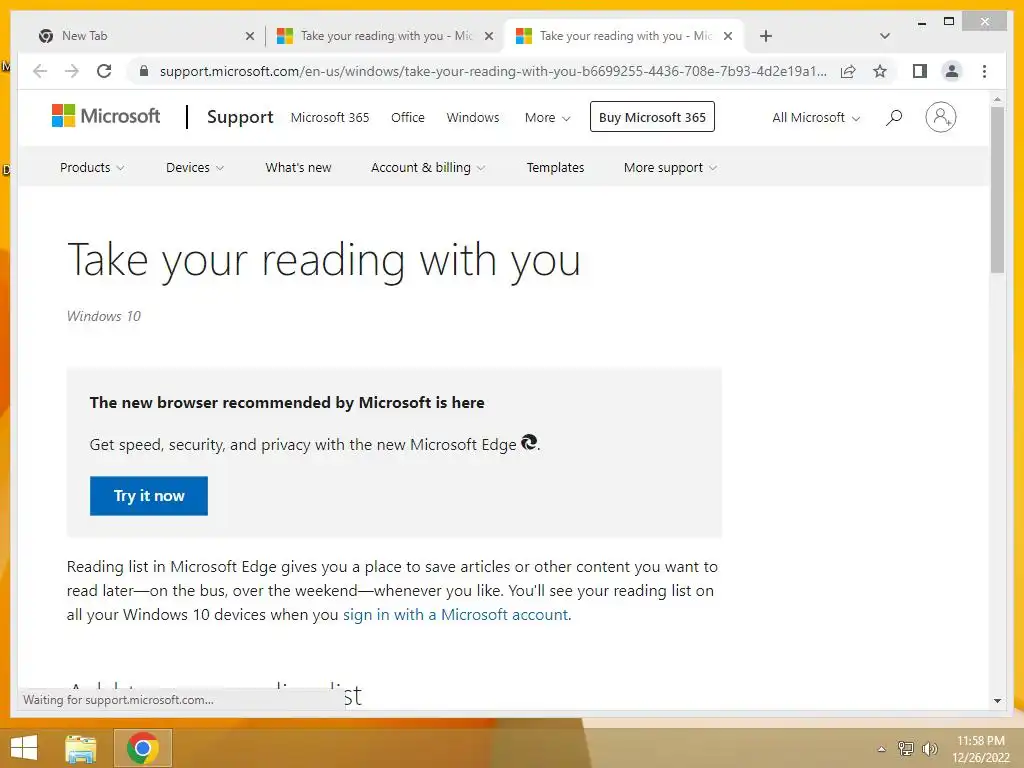Image resolution: width=1024 pixels, height=768 pixels.
Task: Open Chrome's three-dot menu
Action: (x=984, y=71)
